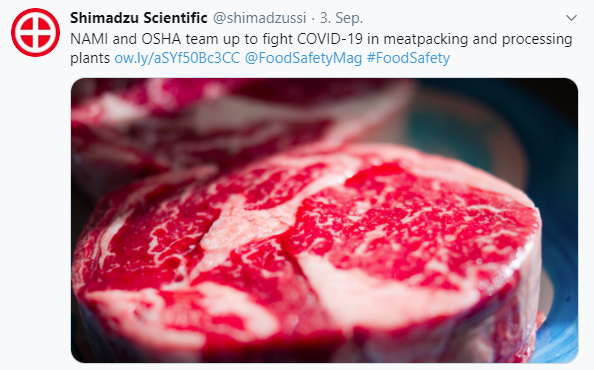This screenshot has height=370, width=594.
Task: Click the word meatpacking in the tweet
Action: click(x=426, y=39)
